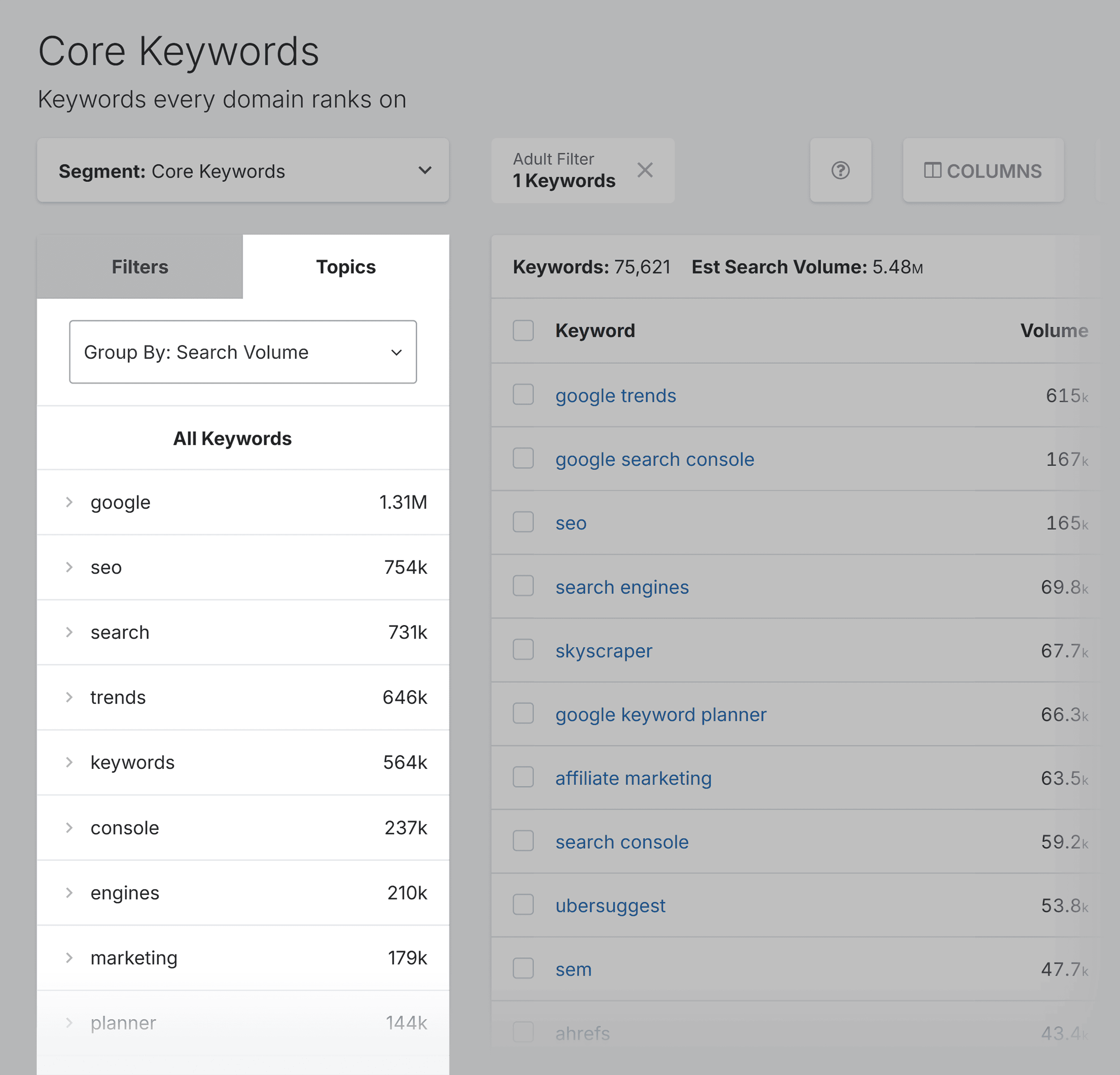This screenshot has width=1120, height=1075.
Task: Check the google search console row checkbox
Action: 523,458
